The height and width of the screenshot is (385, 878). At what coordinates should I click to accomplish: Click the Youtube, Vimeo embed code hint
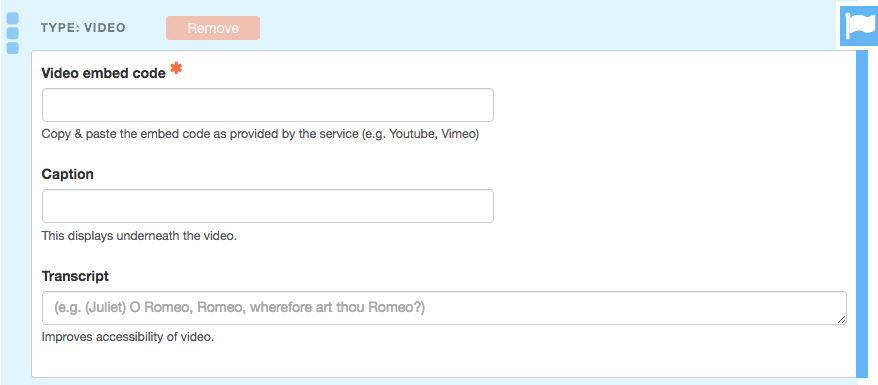point(260,135)
